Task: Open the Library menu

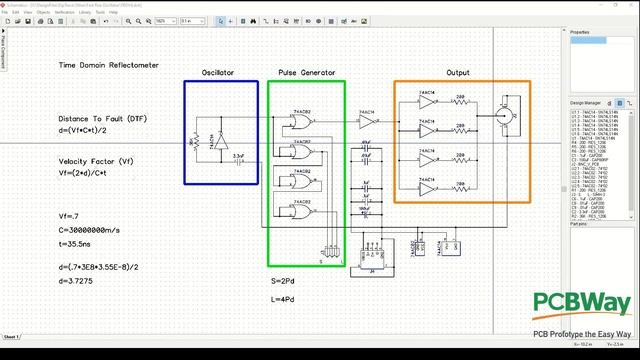Action: (x=85, y=12)
